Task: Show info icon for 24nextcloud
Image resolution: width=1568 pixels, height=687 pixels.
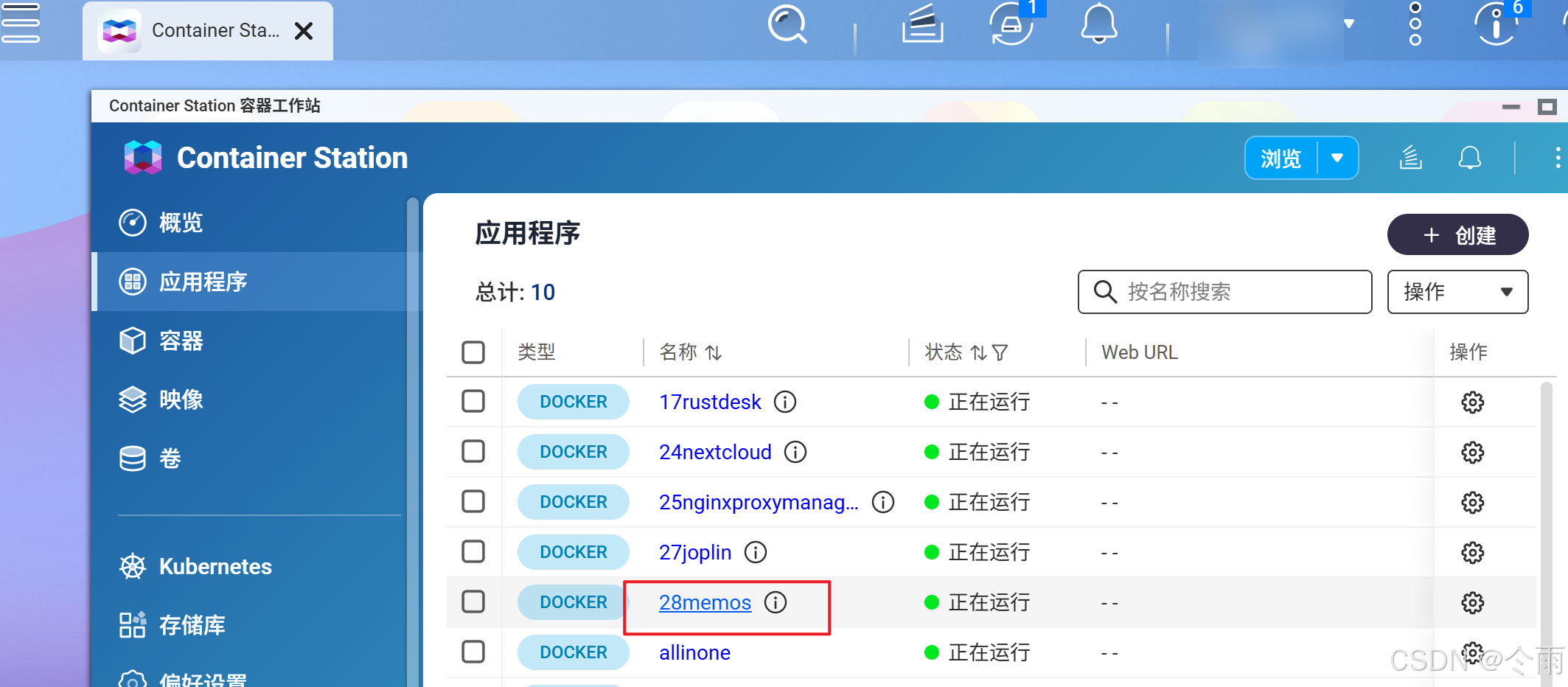Action: [795, 452]
